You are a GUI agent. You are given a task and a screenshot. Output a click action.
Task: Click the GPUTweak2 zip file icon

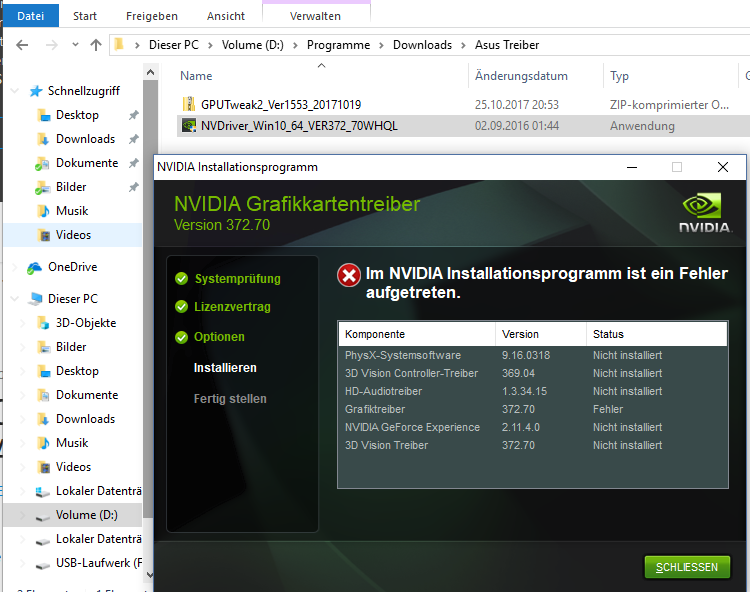click(189, 104)
